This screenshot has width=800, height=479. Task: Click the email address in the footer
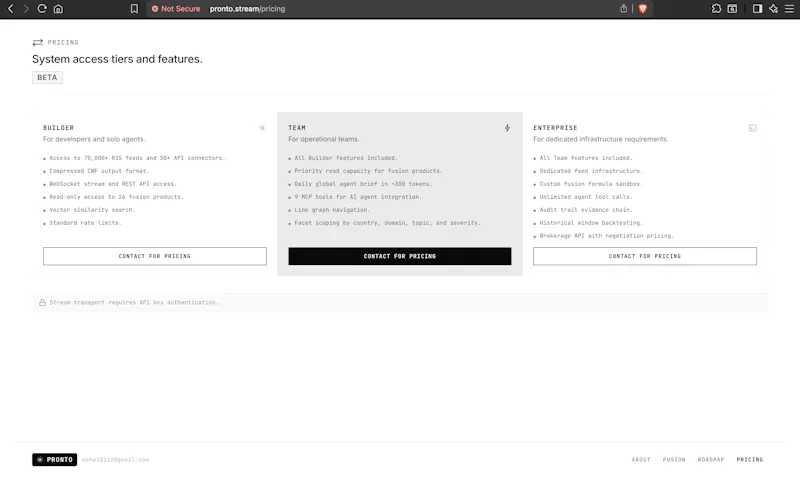pyautogui.click(x=115, y=460)
